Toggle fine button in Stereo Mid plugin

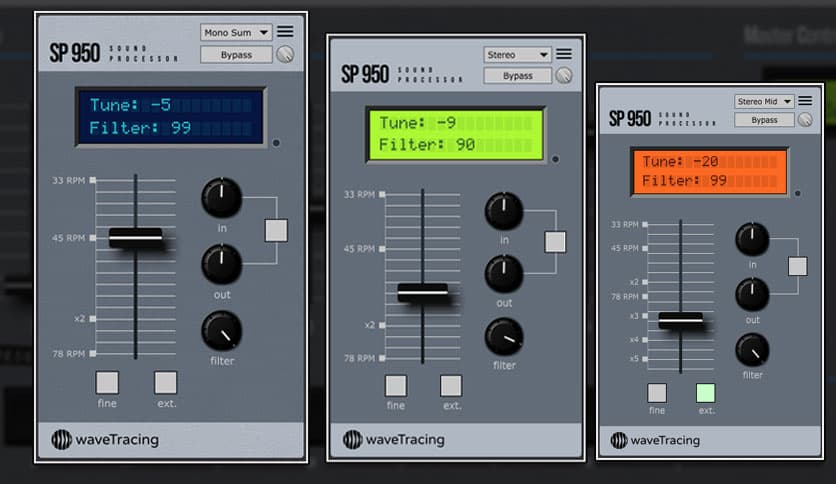tap(657, 393)
